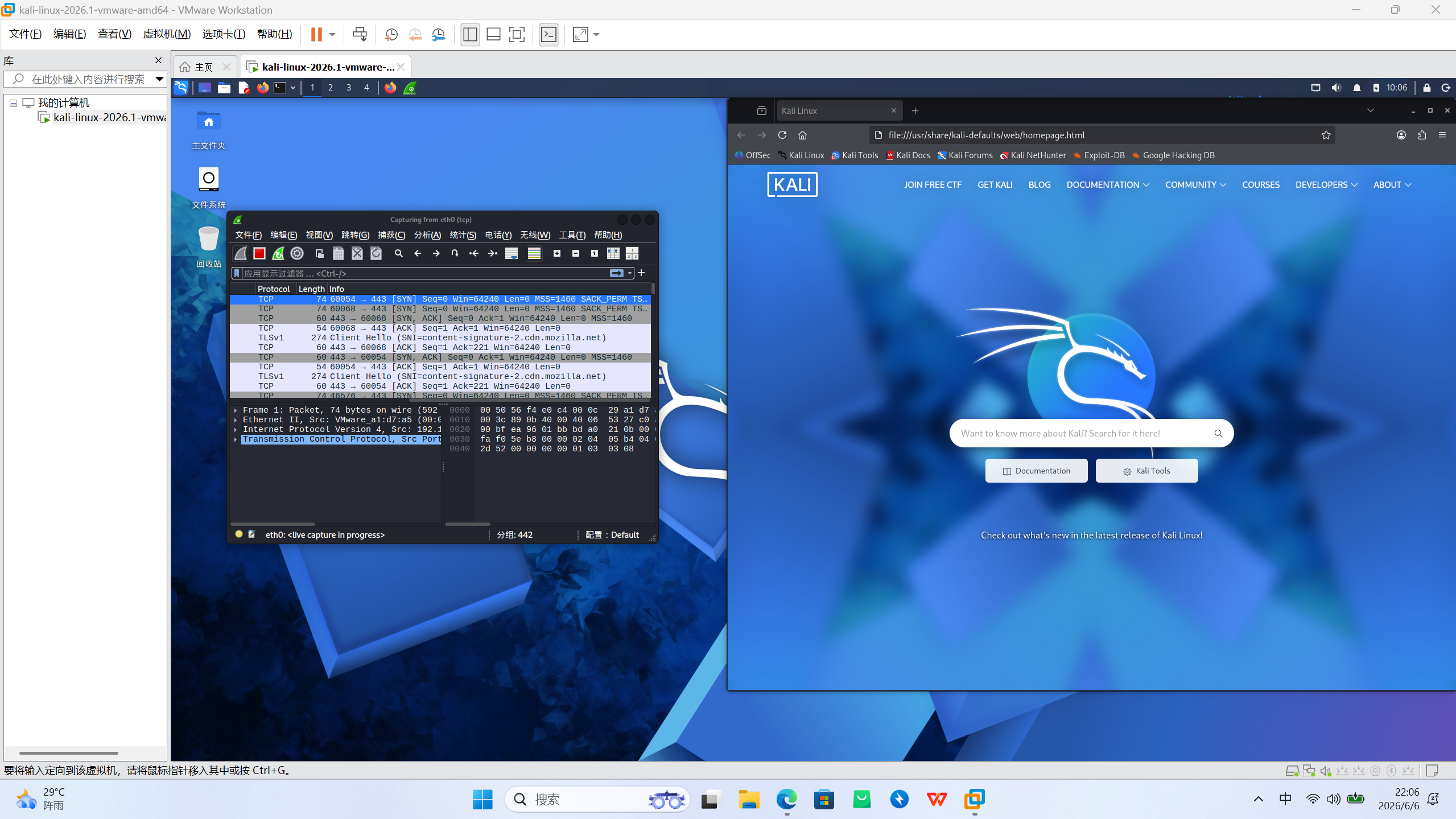Open the Wireshark 统计(S) menu
Screen dimensions: 1456x819
[463, 235]
